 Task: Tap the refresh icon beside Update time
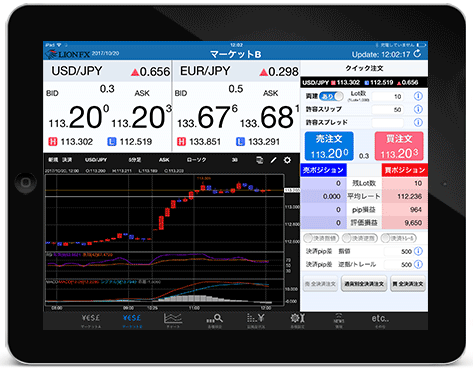[417, 54]
